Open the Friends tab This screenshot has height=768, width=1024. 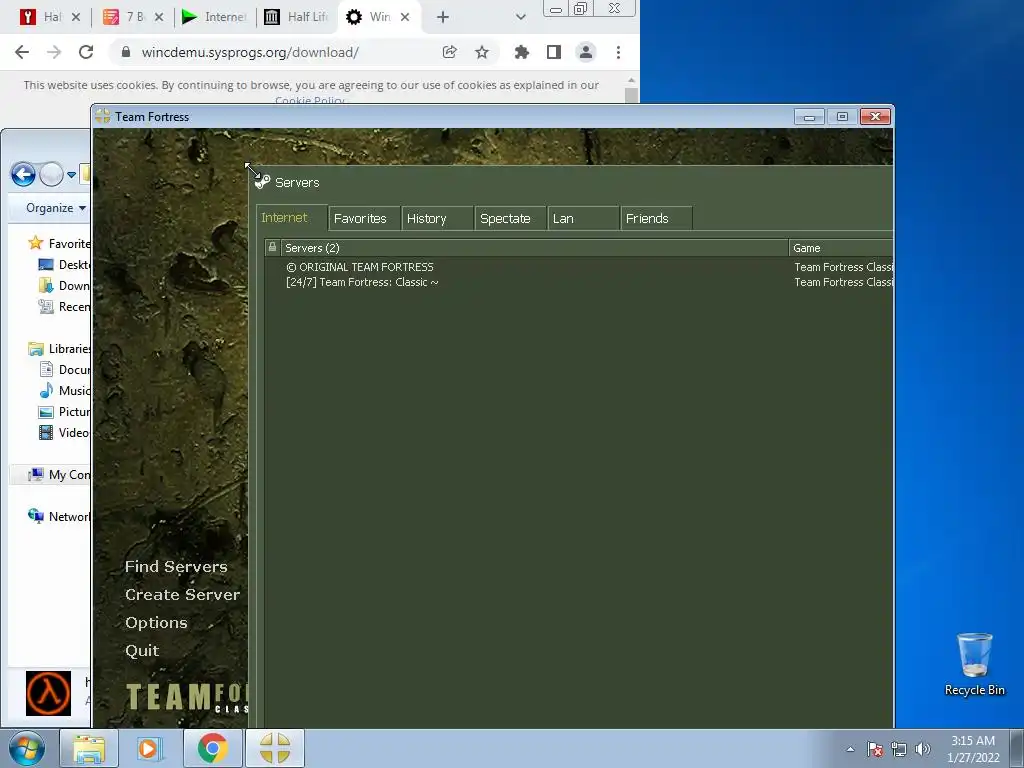coord(656,218)
